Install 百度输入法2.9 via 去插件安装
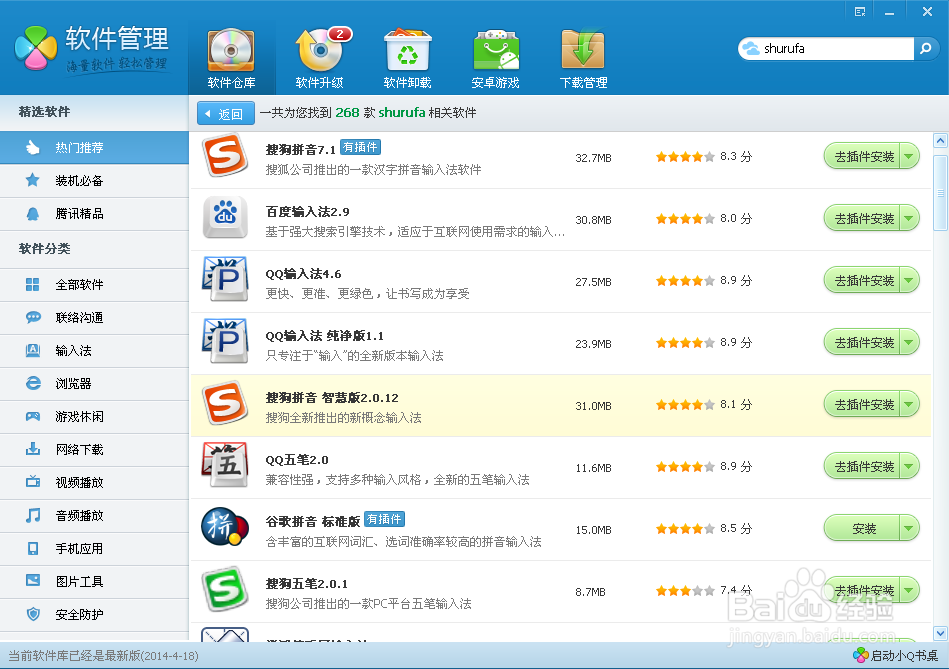 [862, 219]
